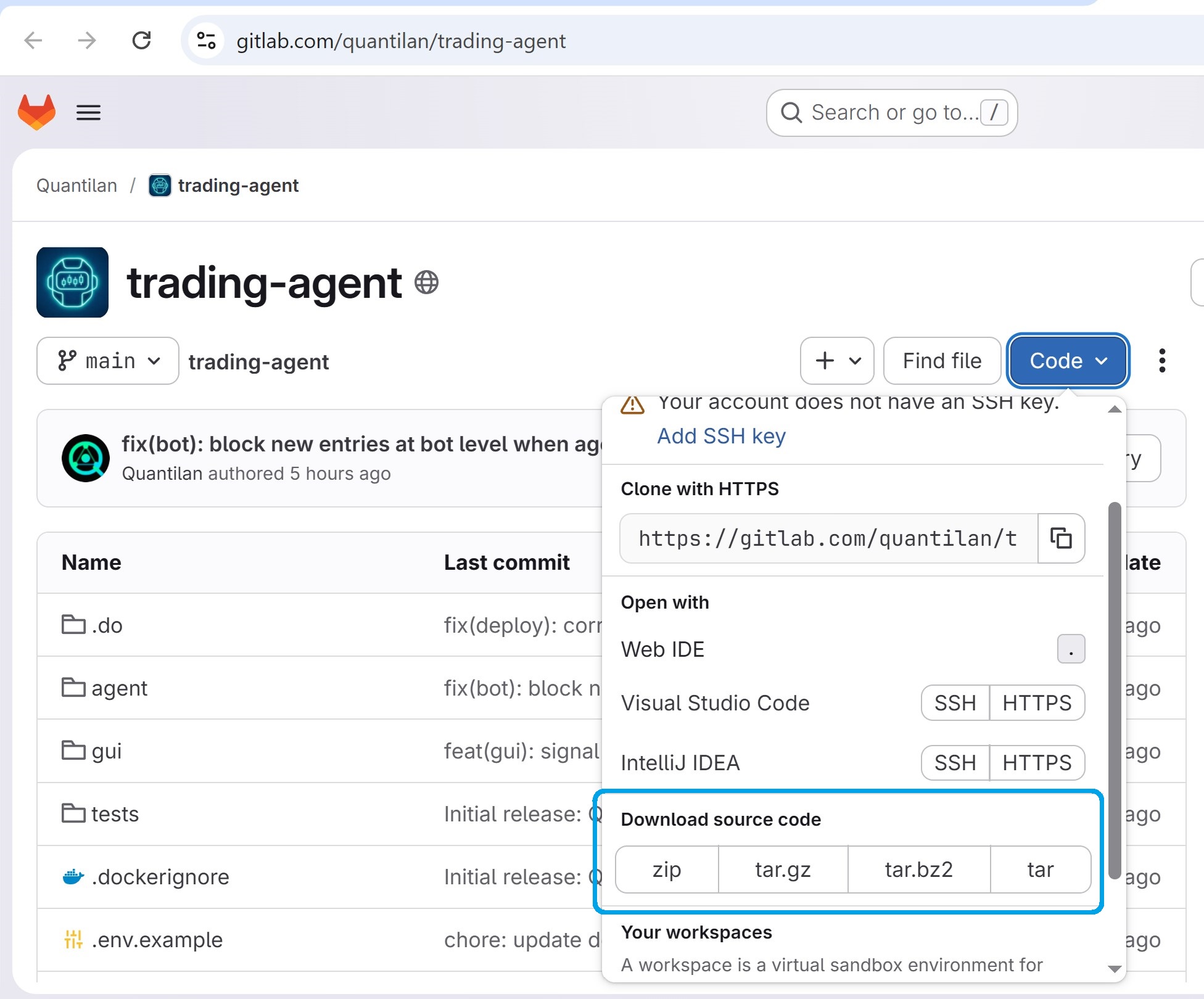The height and width of the screenshot is (999, 1204).
Task: Click the .dockerignore Docker whale icon
Action: click(x=73, y=876)
